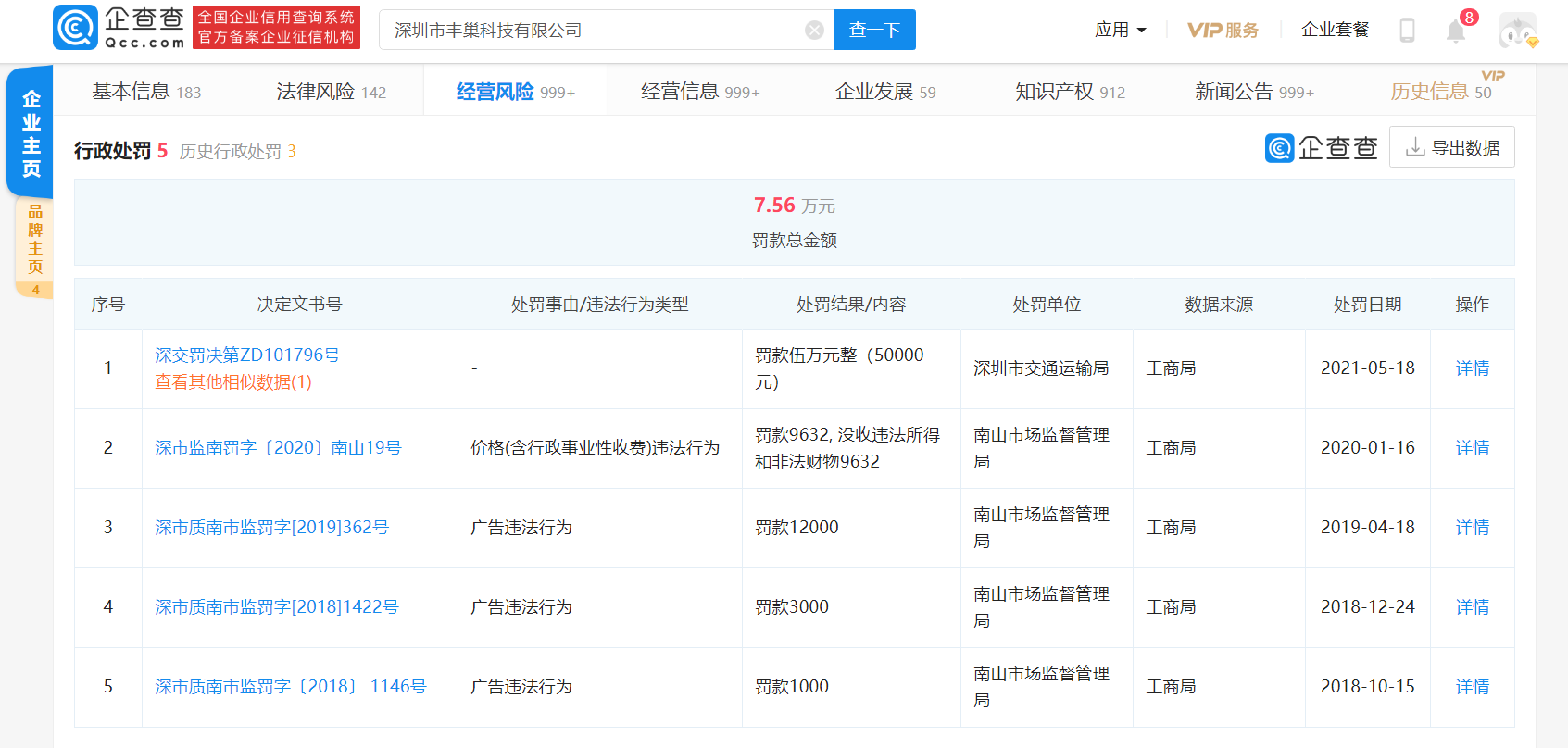The height and width of the screenshot is (748, 1568).
Task: View 详情 for the 2018-12-24 penalty
Action: pyautogui.click(x=1472, y=607)
